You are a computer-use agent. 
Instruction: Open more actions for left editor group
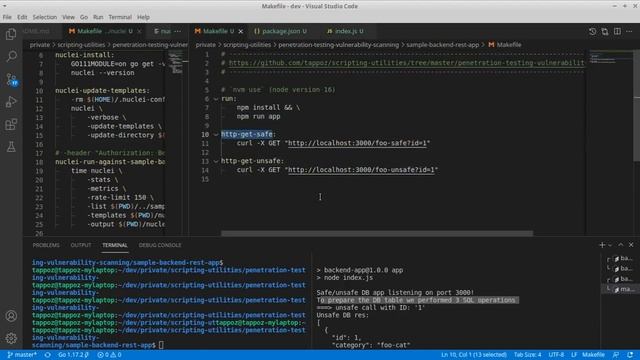(x=178, y=31)
